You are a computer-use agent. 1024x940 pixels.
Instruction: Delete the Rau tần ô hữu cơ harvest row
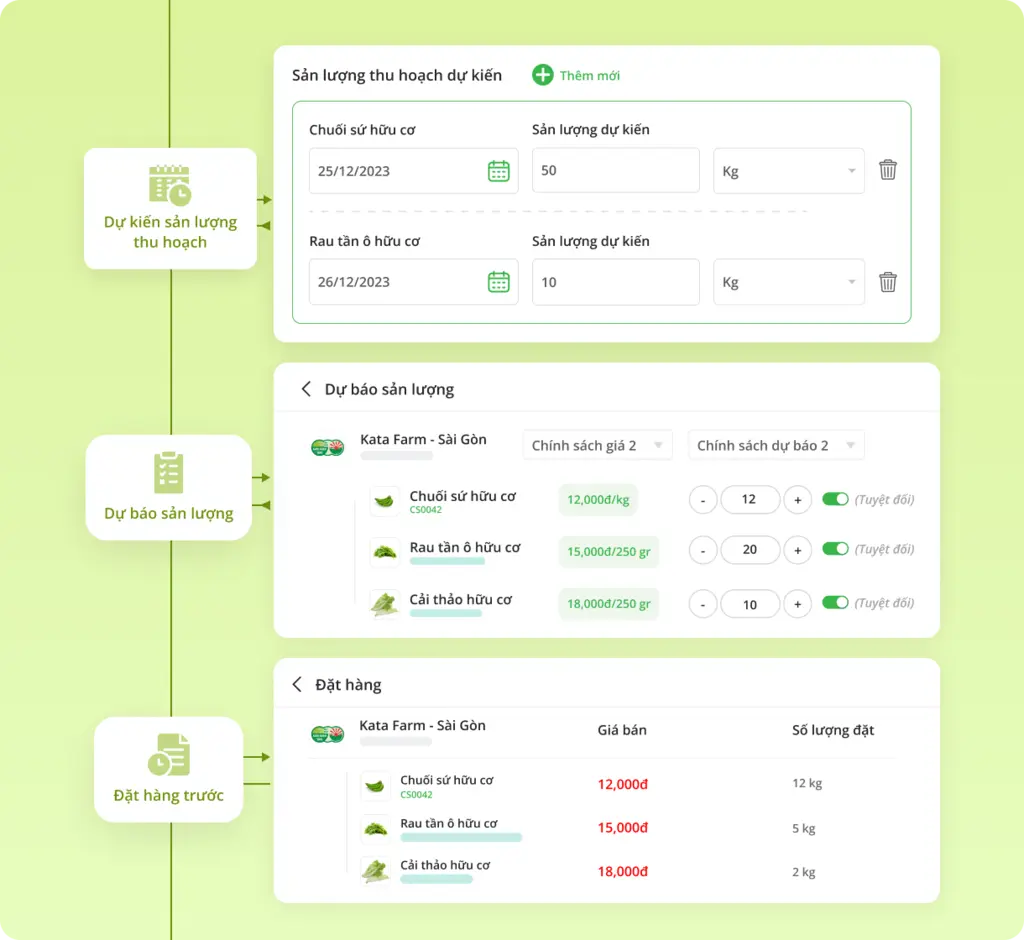[x=887, y=282]
